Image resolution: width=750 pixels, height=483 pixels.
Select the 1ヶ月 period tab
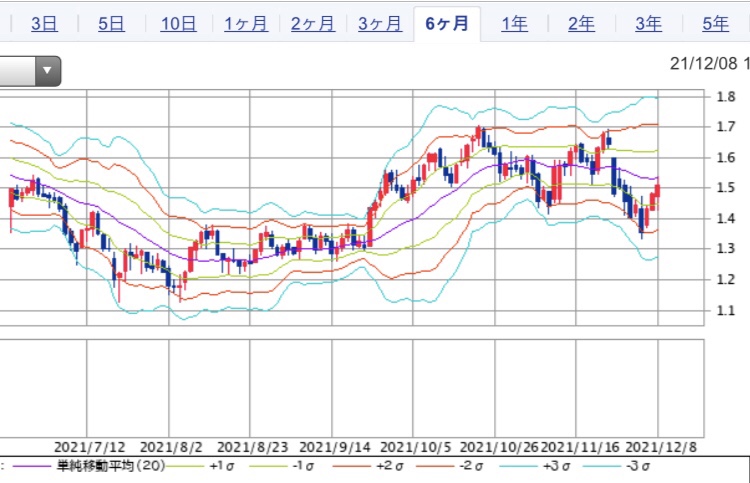click(246, 23)
